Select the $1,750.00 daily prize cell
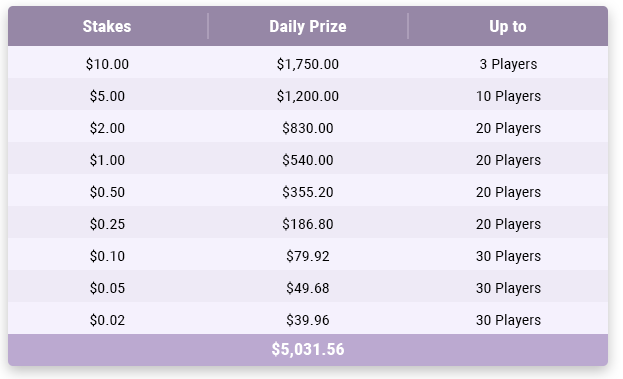 pos(308,64)
